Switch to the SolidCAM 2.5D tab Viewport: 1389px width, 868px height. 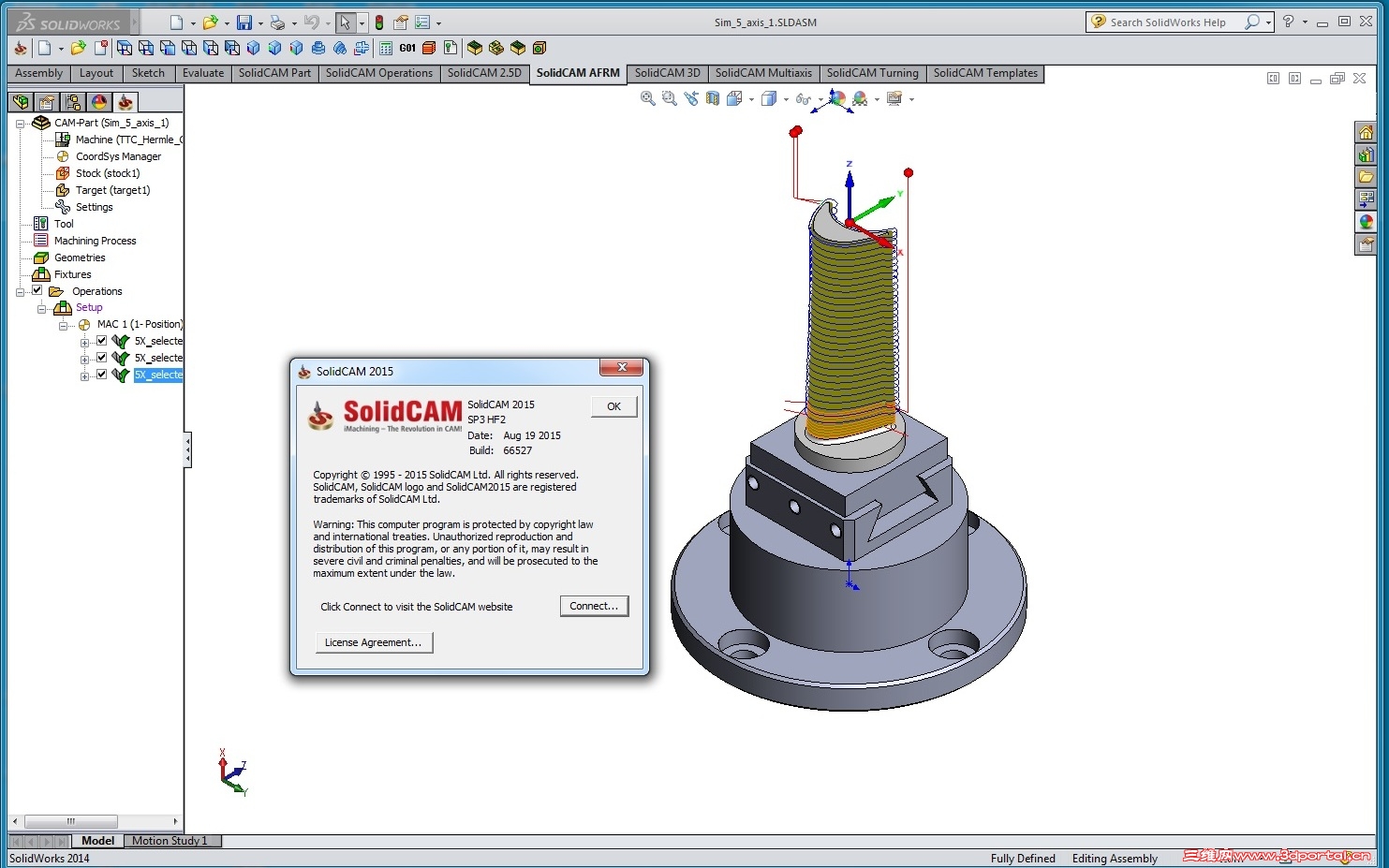tap(484, 73)
